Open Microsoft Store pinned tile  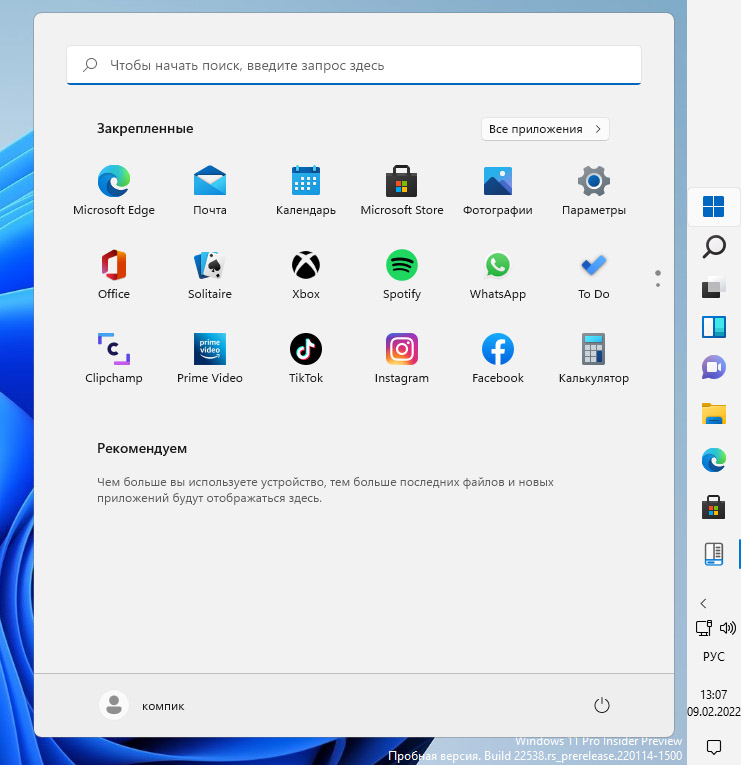[401, 191]
